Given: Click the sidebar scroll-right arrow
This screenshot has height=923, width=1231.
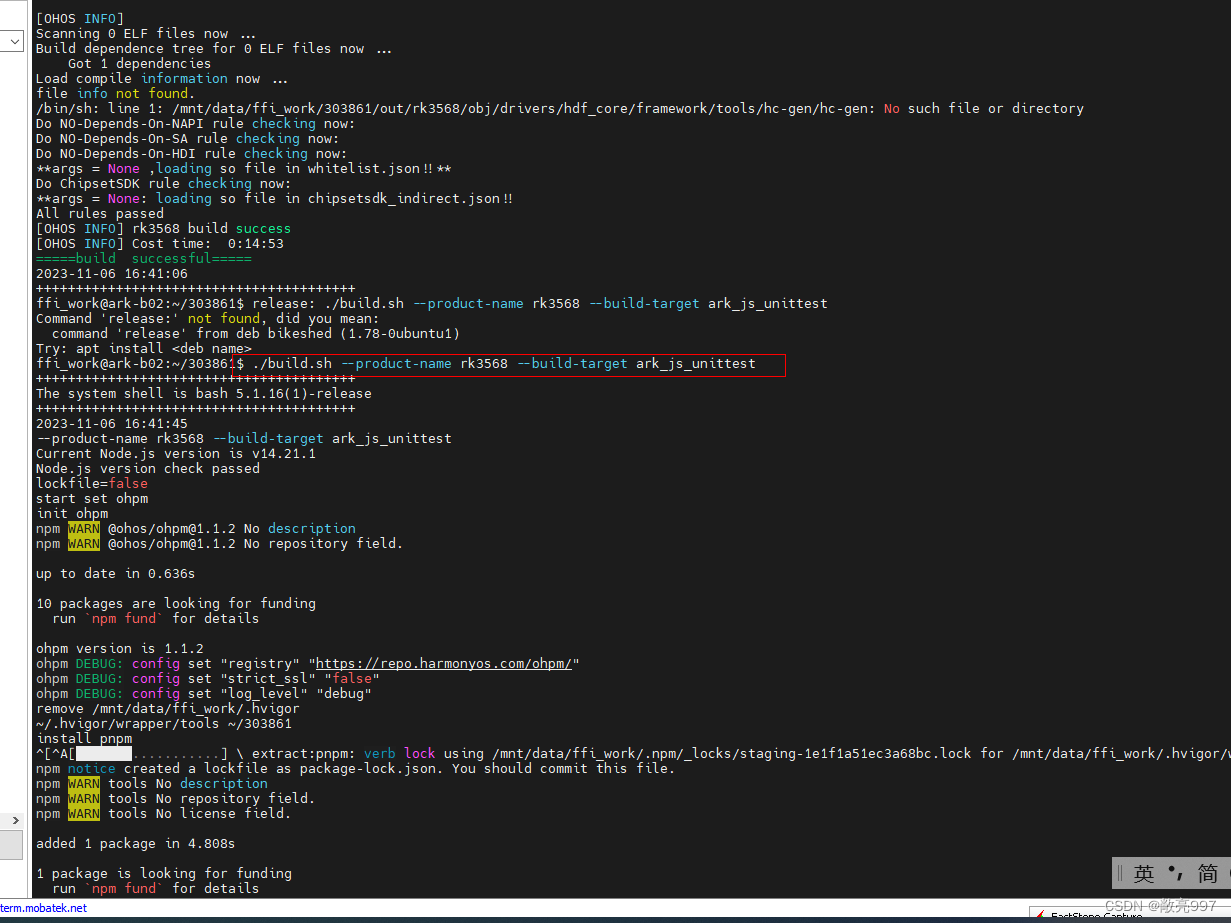Looking at the screenshot, I should pos(14,820).
